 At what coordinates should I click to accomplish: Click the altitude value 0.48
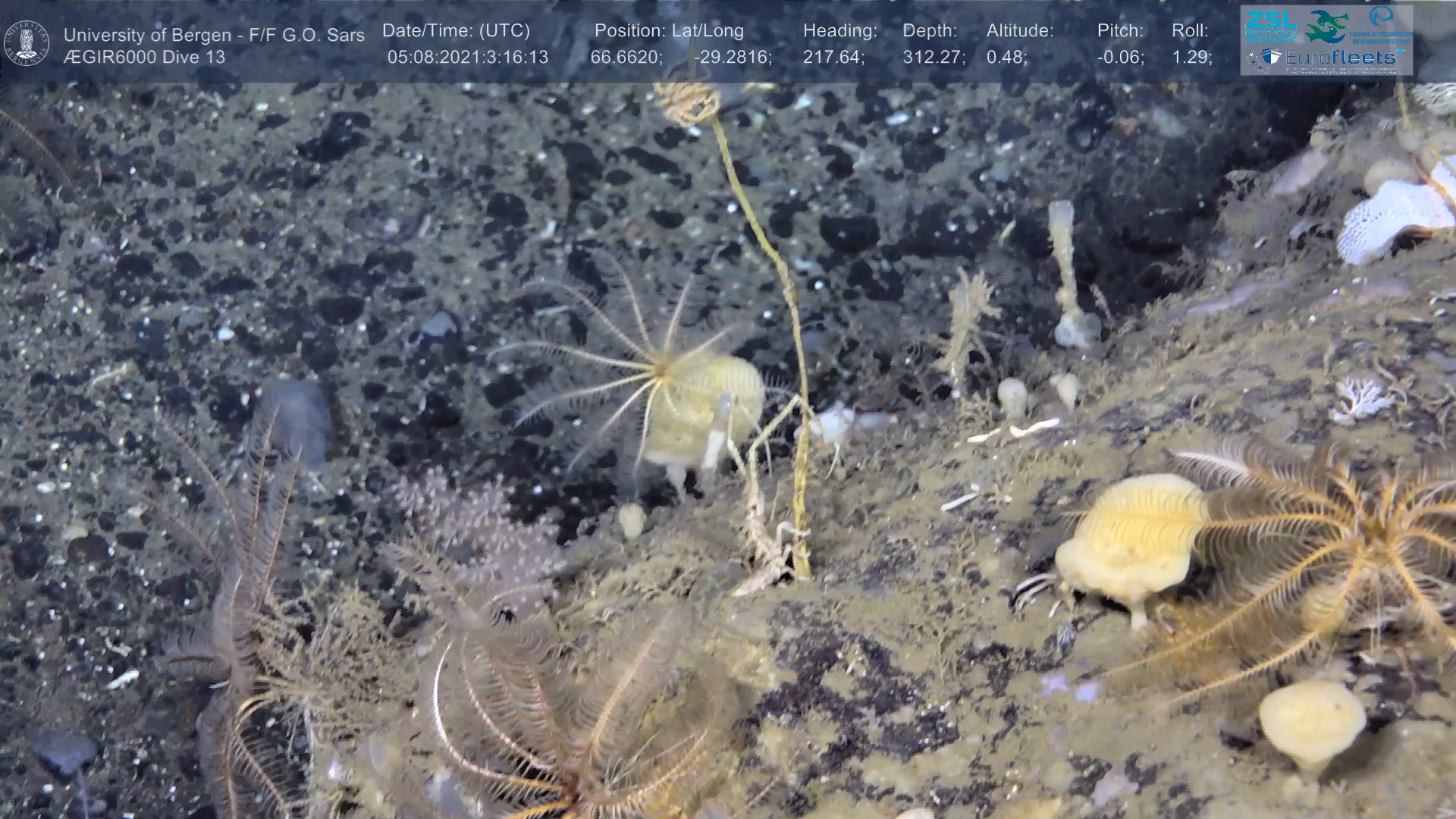pyautogui.click(x=1006, y=57)
